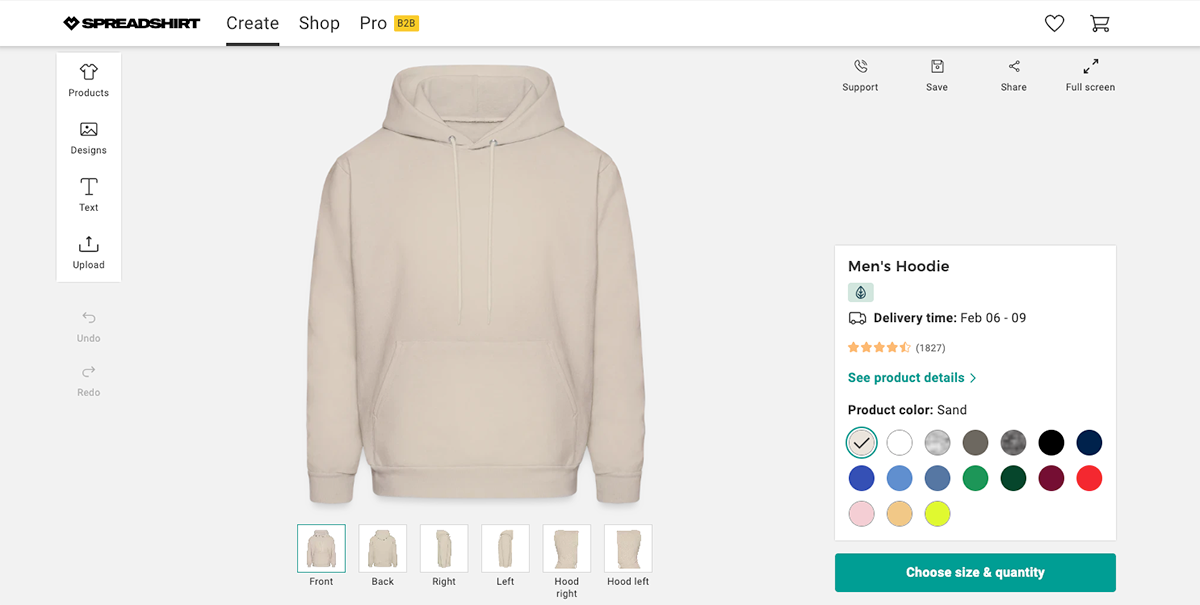Expand See product details link
The image size is (1200, 605).
(912, 378)
